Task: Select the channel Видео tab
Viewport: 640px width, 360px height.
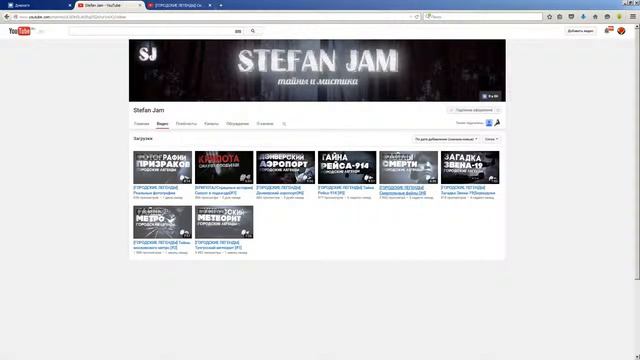Action: coord(162,124)
